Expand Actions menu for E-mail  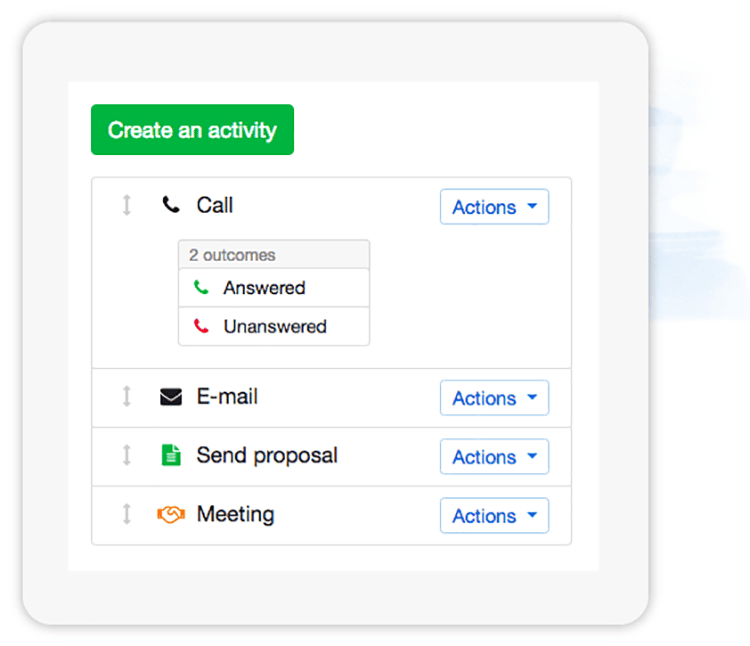tap(494, 398)
